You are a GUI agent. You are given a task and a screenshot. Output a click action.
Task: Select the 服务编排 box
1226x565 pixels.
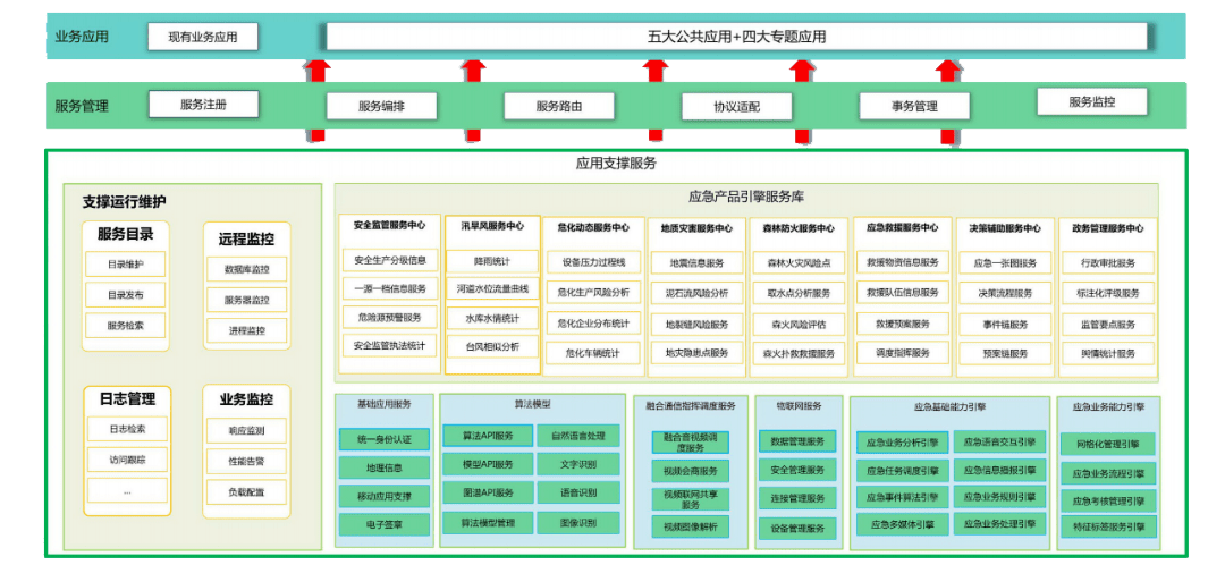(381, 106)
